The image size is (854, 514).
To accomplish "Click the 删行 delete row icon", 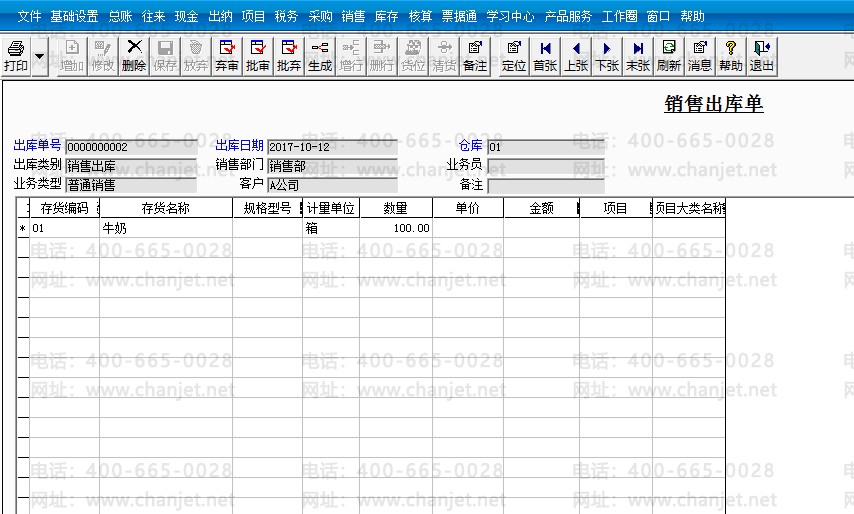I will [x=382, y=57].
